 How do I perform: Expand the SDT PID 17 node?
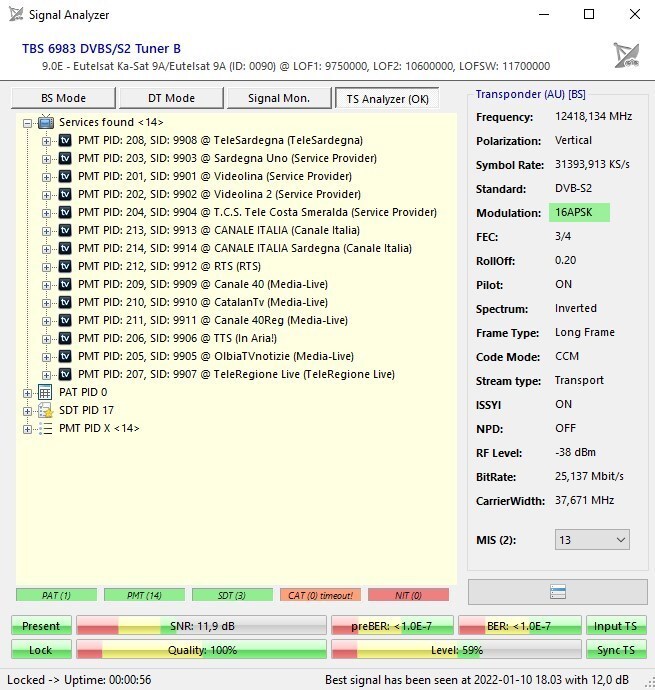coord(27,411)
